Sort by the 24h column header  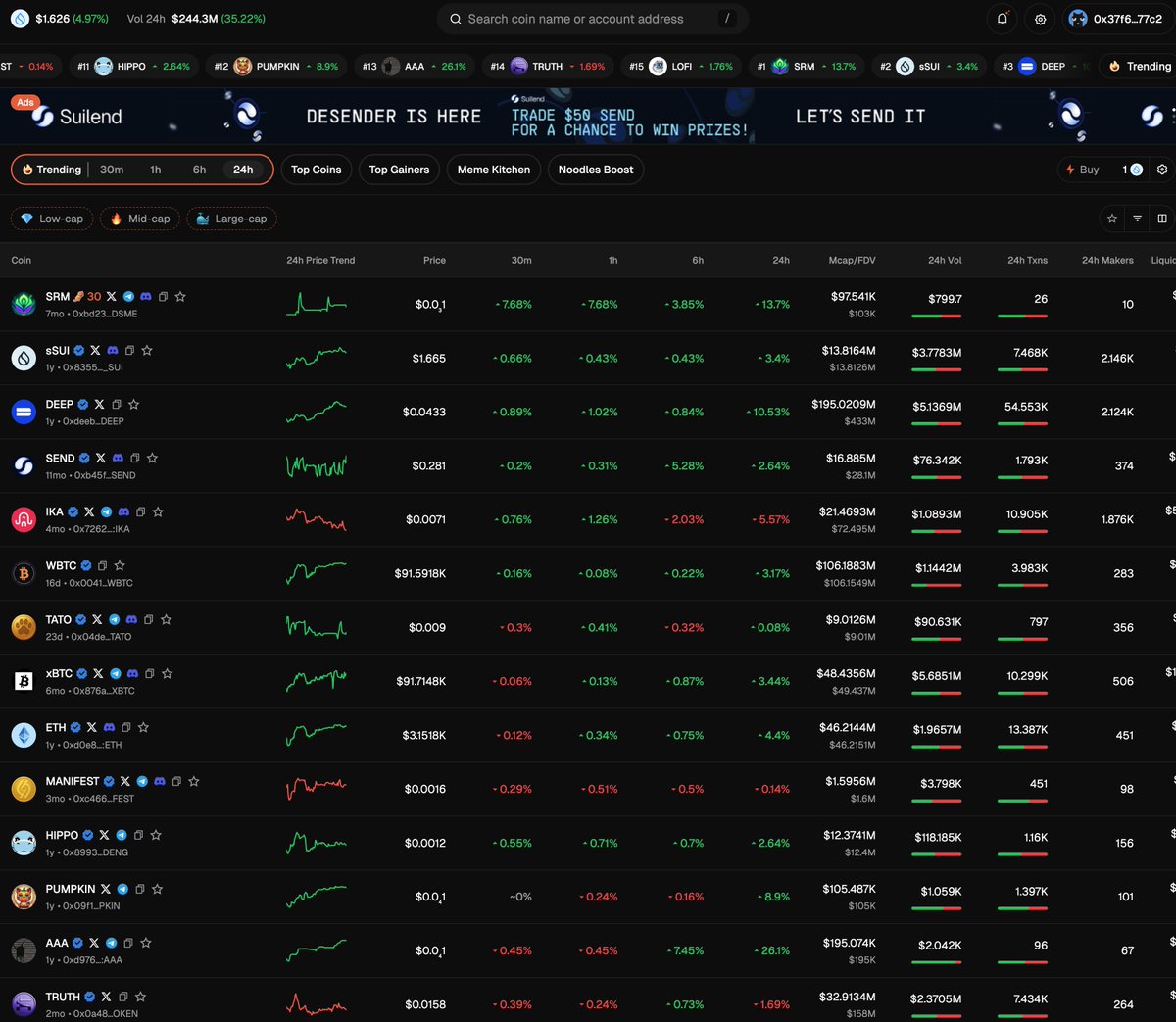point(781,260)
